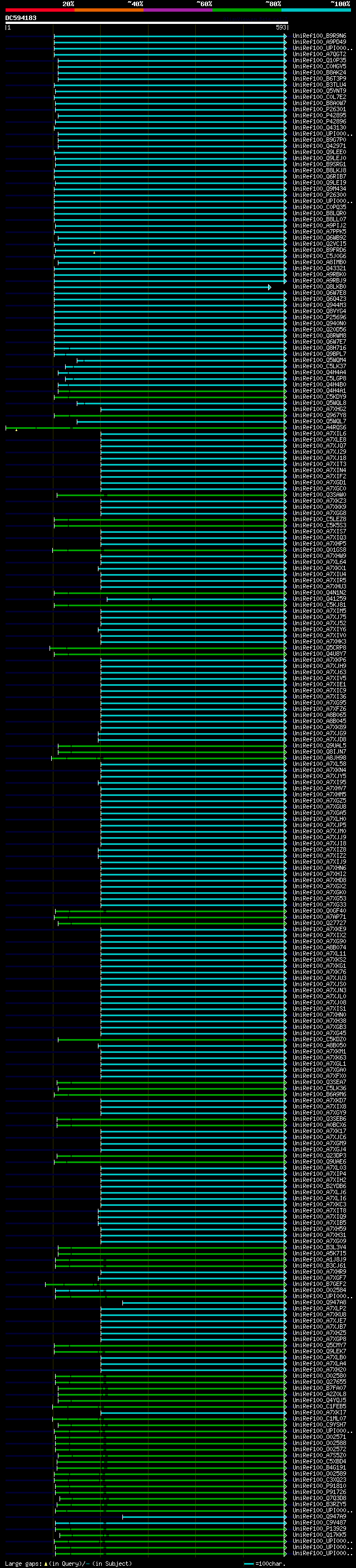Select hit label UniRef100_C0PQ35
The image size is (356, 1568).
coord(319,207)
